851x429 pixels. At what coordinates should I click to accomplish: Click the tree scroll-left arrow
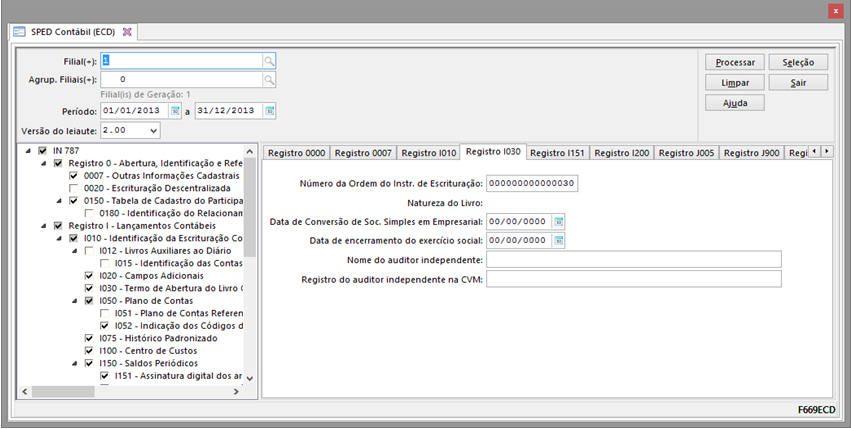coord(24,392)
